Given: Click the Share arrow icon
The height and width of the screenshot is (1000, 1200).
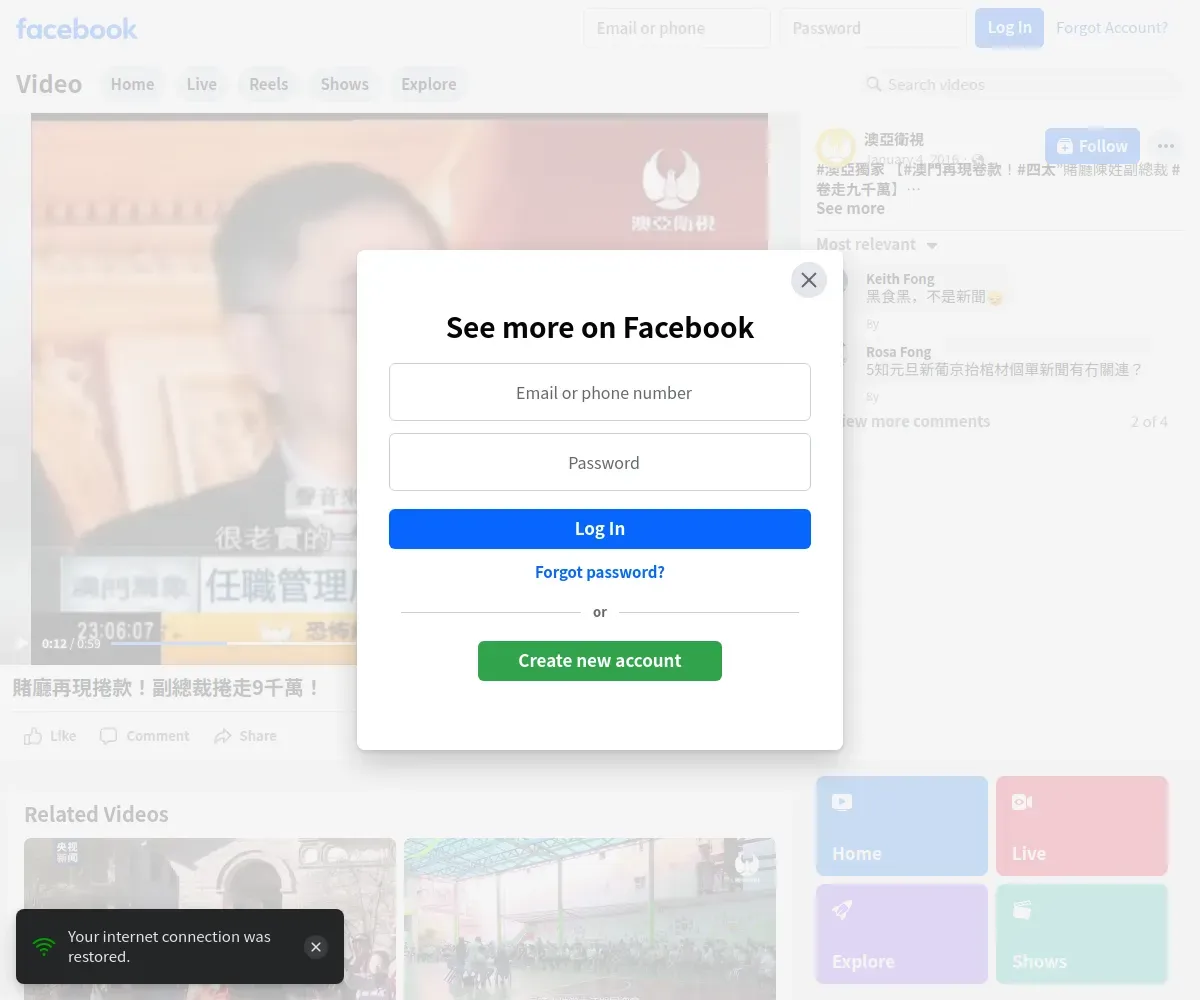Looking at the screenshot, I should pos(223,736).
